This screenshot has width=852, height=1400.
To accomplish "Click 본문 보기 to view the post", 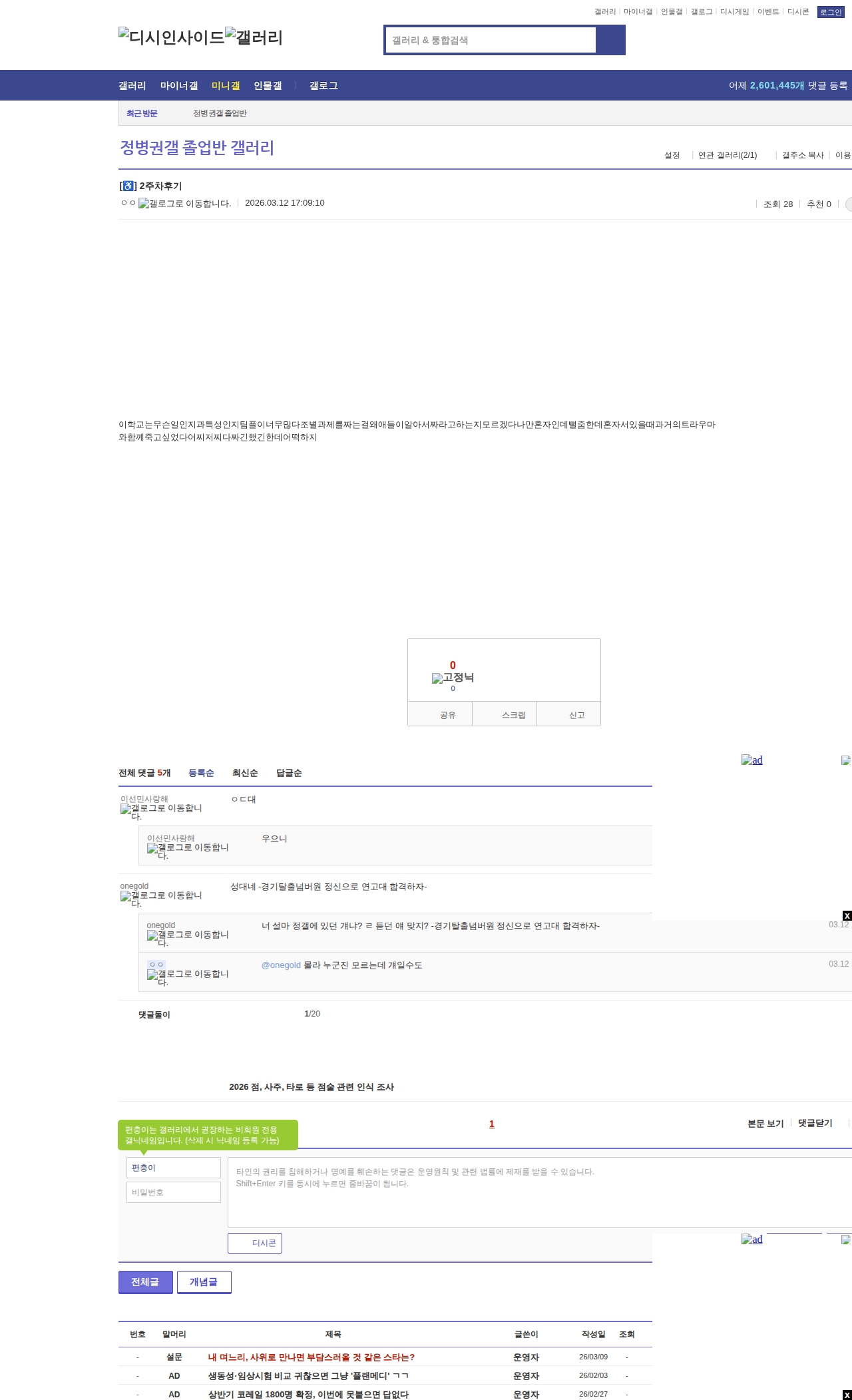I will 765,1124.
